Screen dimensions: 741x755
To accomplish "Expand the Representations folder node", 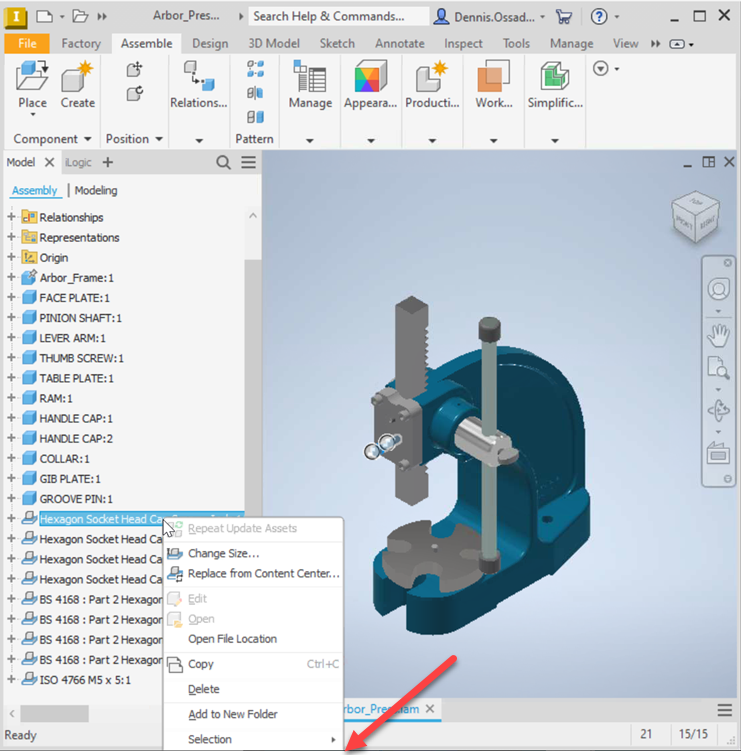I will [x=11, y=237].
